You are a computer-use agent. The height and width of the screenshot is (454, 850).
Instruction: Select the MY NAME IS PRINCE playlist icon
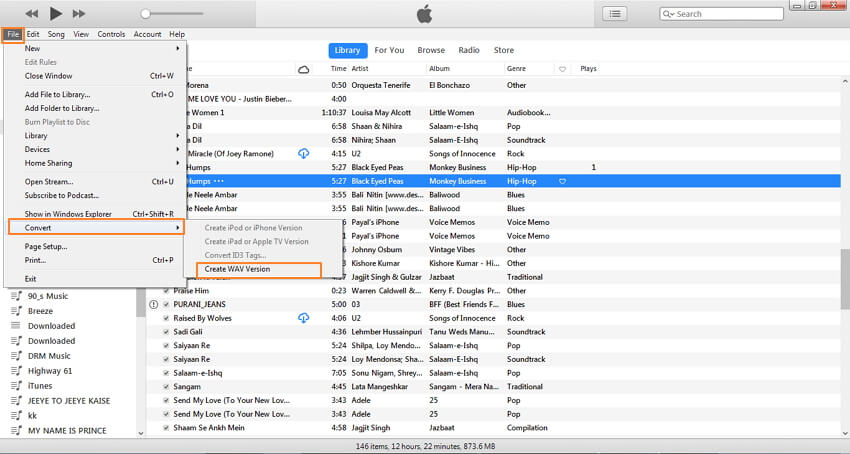[17, 430]
